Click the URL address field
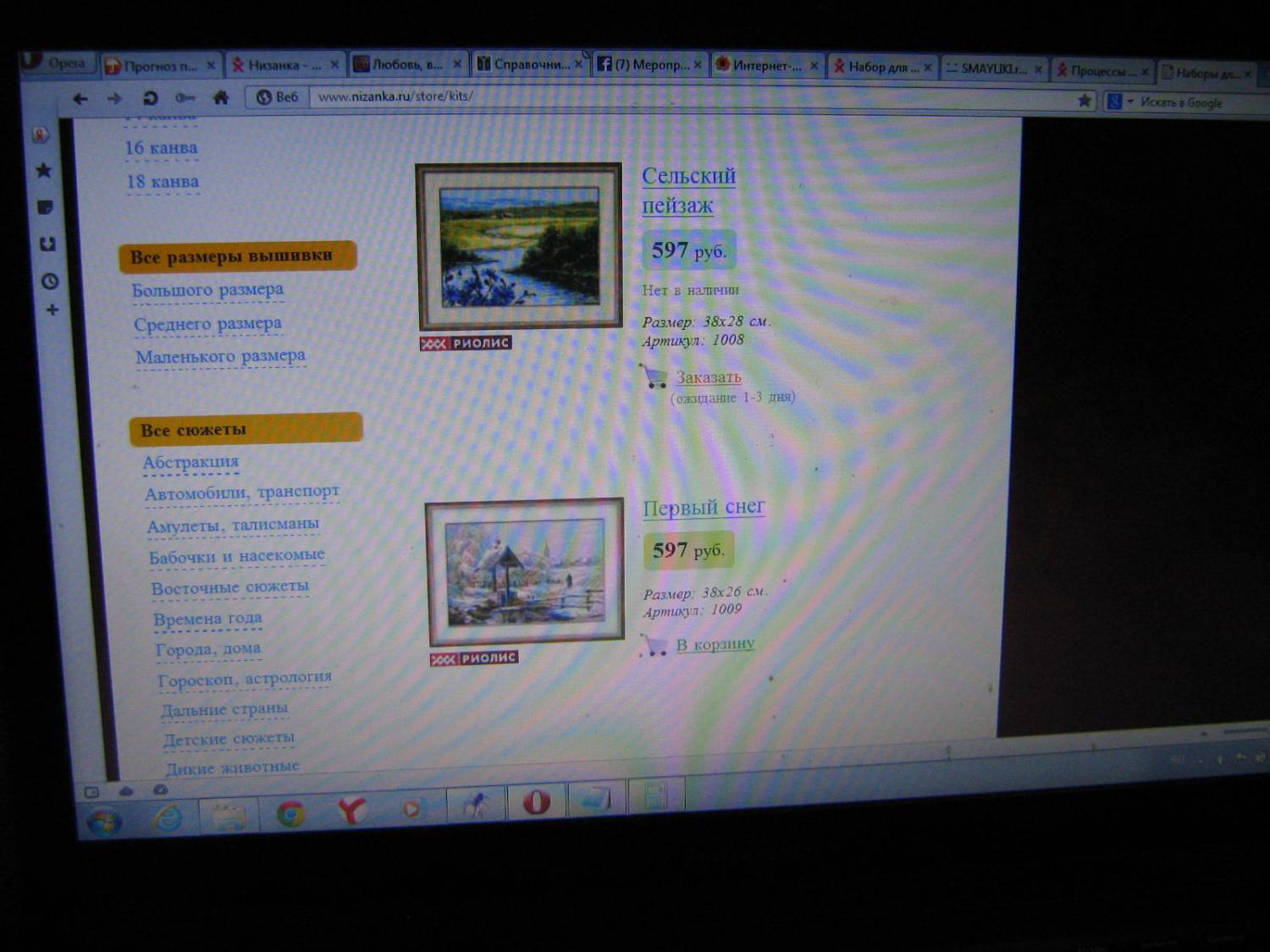This screenshot has width=1270, height=952. click(x=677, y=98)
